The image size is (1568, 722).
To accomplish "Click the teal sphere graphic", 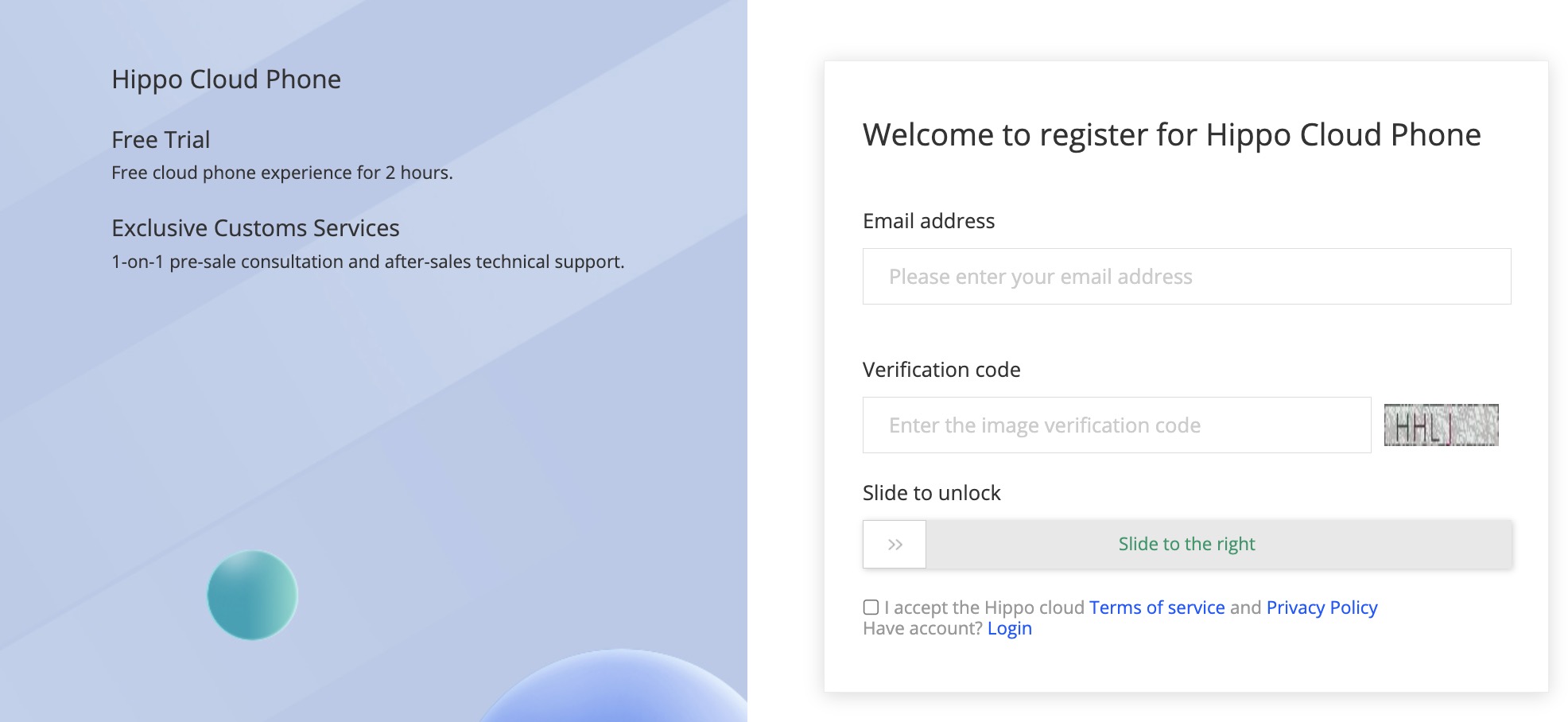I will click(252, 595).
